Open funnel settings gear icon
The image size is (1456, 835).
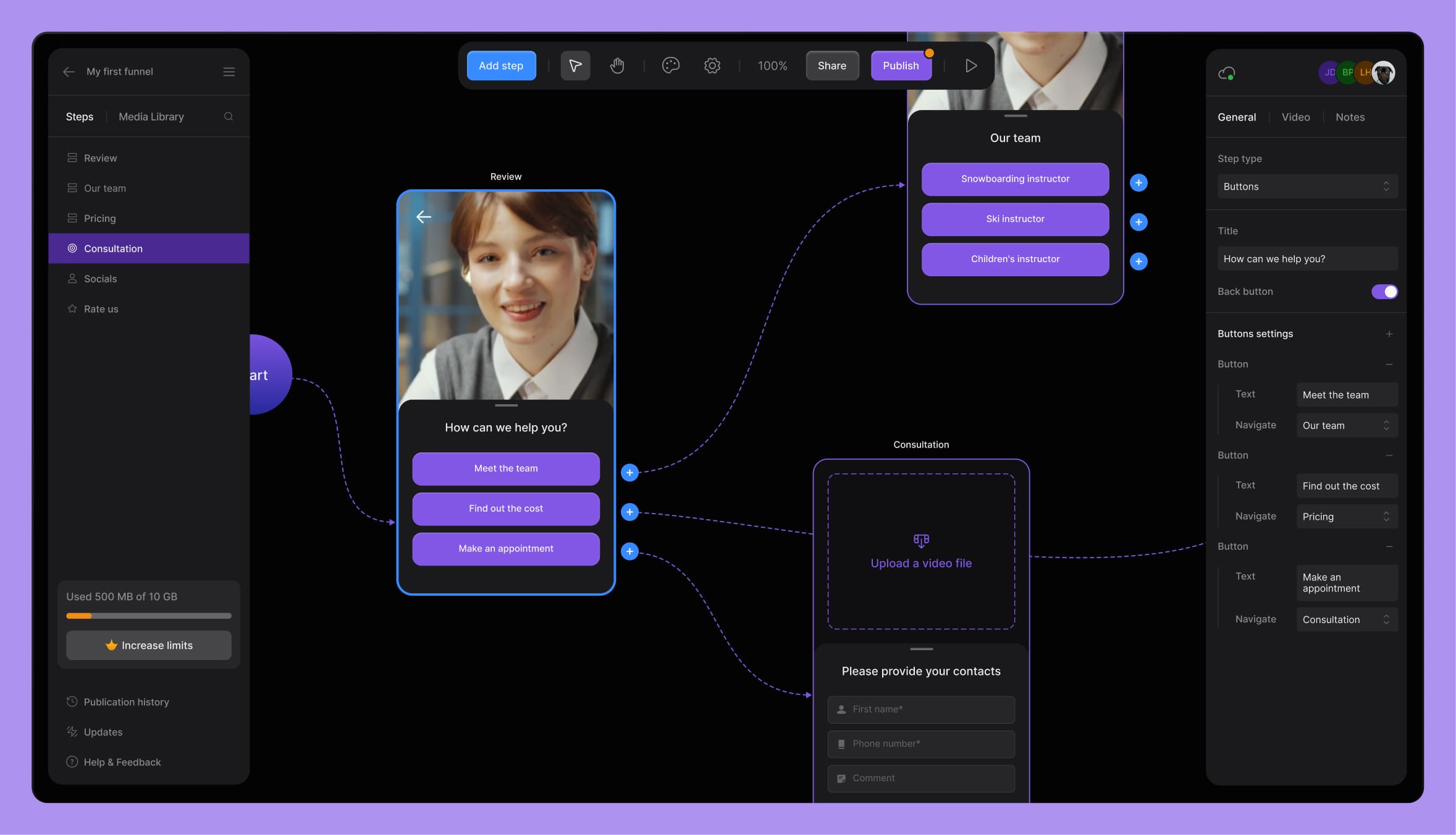712,66
